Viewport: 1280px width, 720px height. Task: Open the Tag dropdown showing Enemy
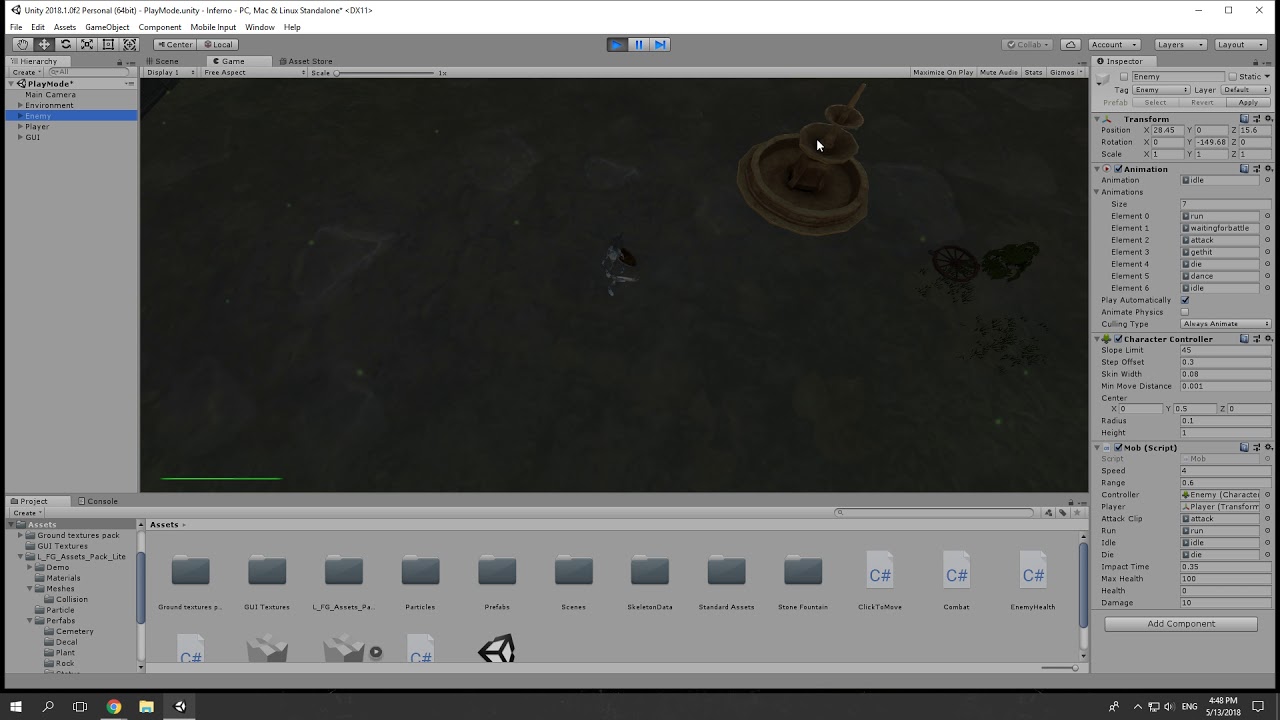pos(1161,90)
